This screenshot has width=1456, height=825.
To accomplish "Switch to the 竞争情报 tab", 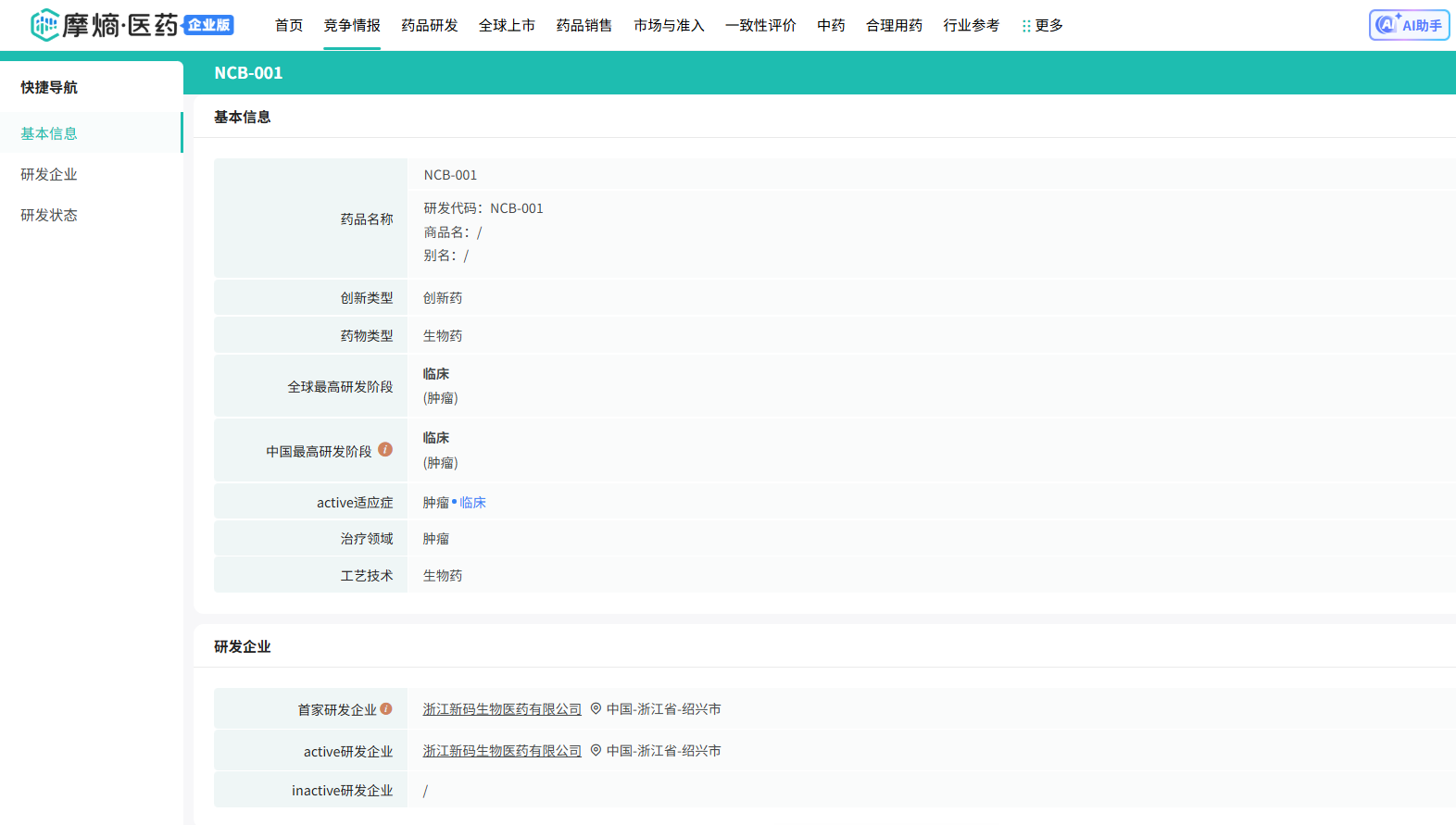I will coord(352,26).
